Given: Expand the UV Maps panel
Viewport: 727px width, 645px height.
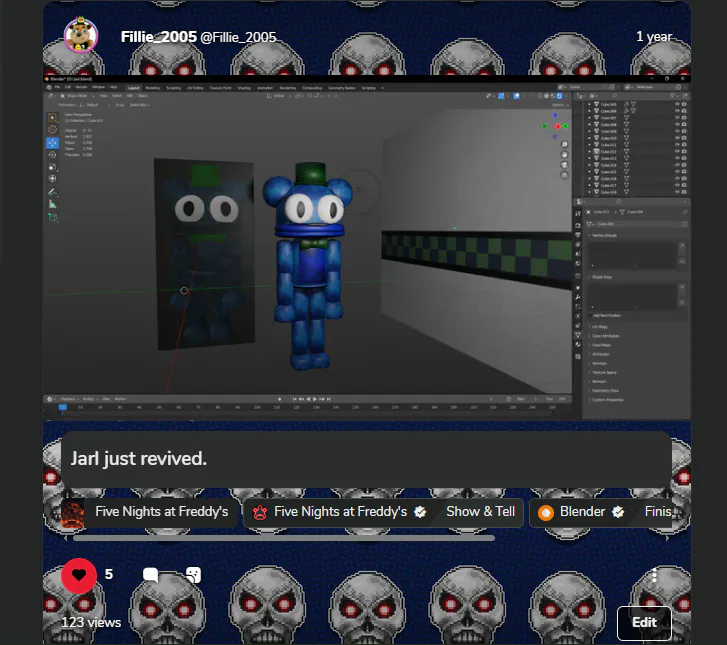Looking at the screenshot, I should coord(598,327).
